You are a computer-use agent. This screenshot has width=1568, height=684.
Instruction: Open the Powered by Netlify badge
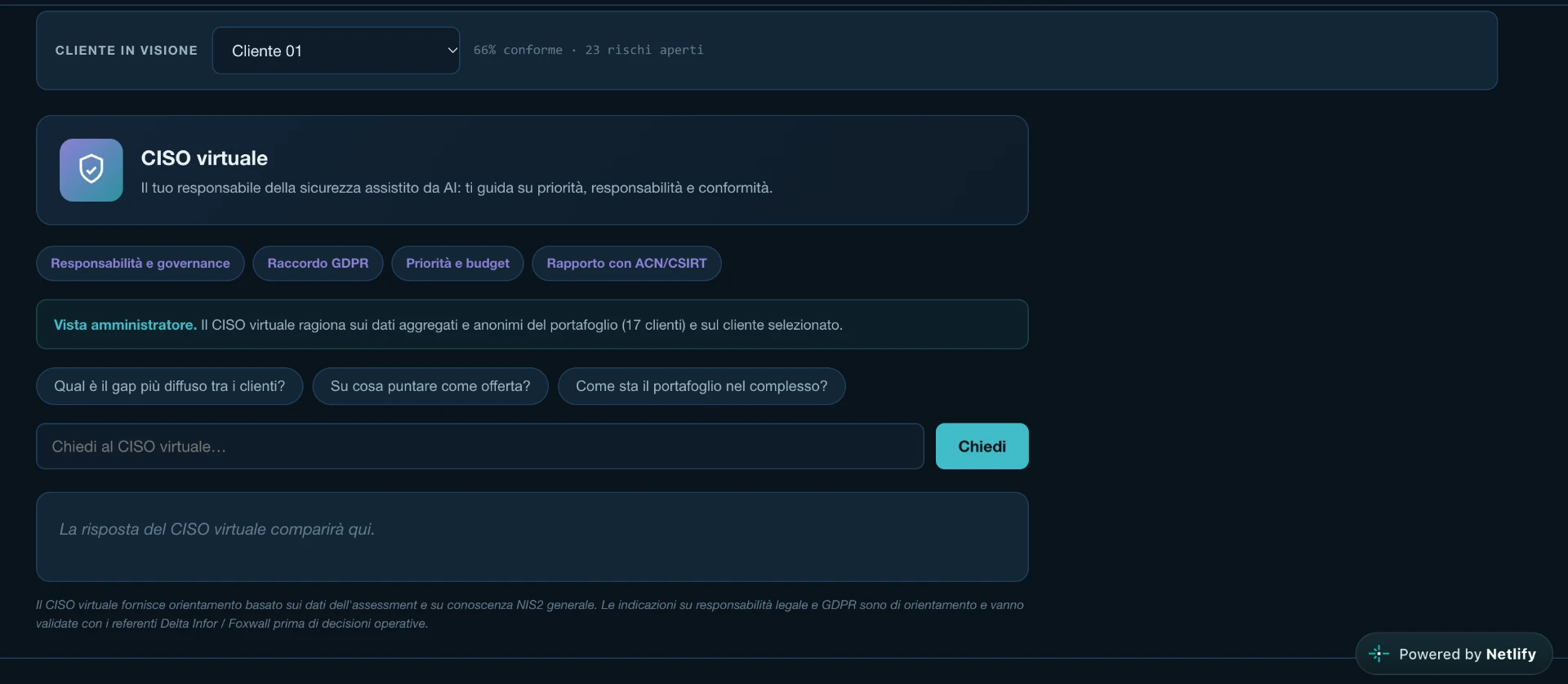(x=1454, y=654)
